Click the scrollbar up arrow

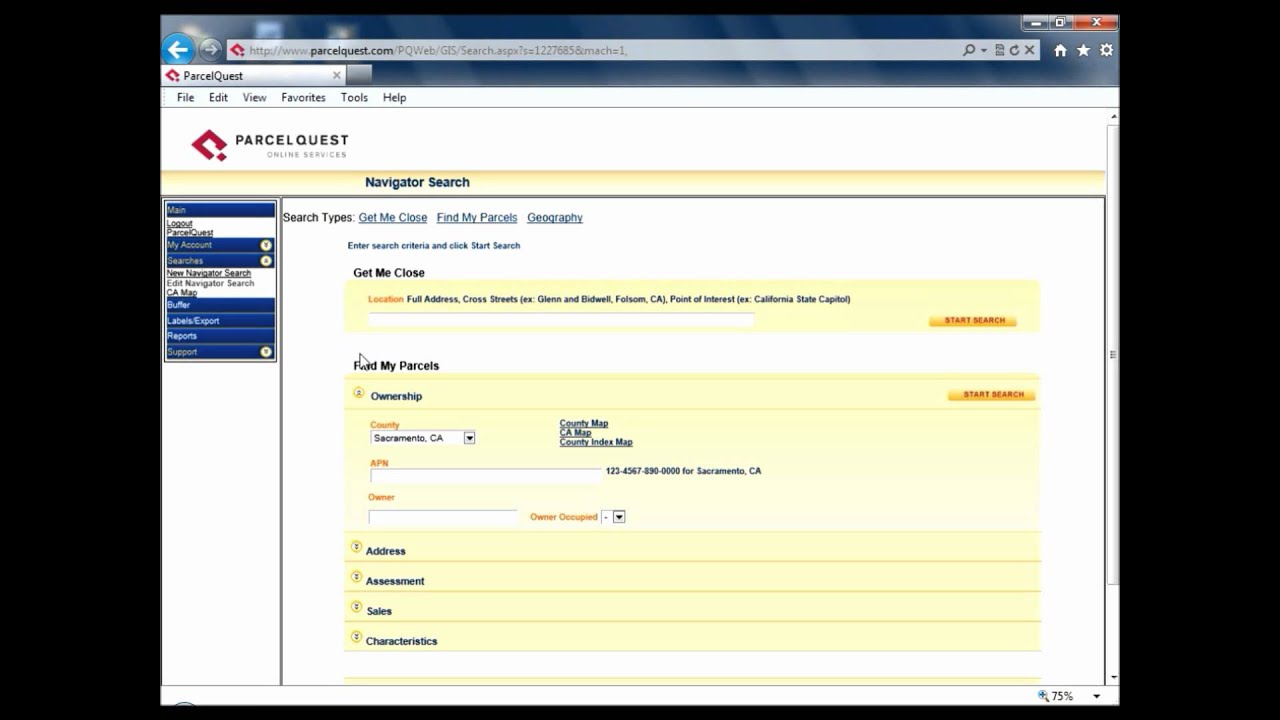(x=1112, y=116)
